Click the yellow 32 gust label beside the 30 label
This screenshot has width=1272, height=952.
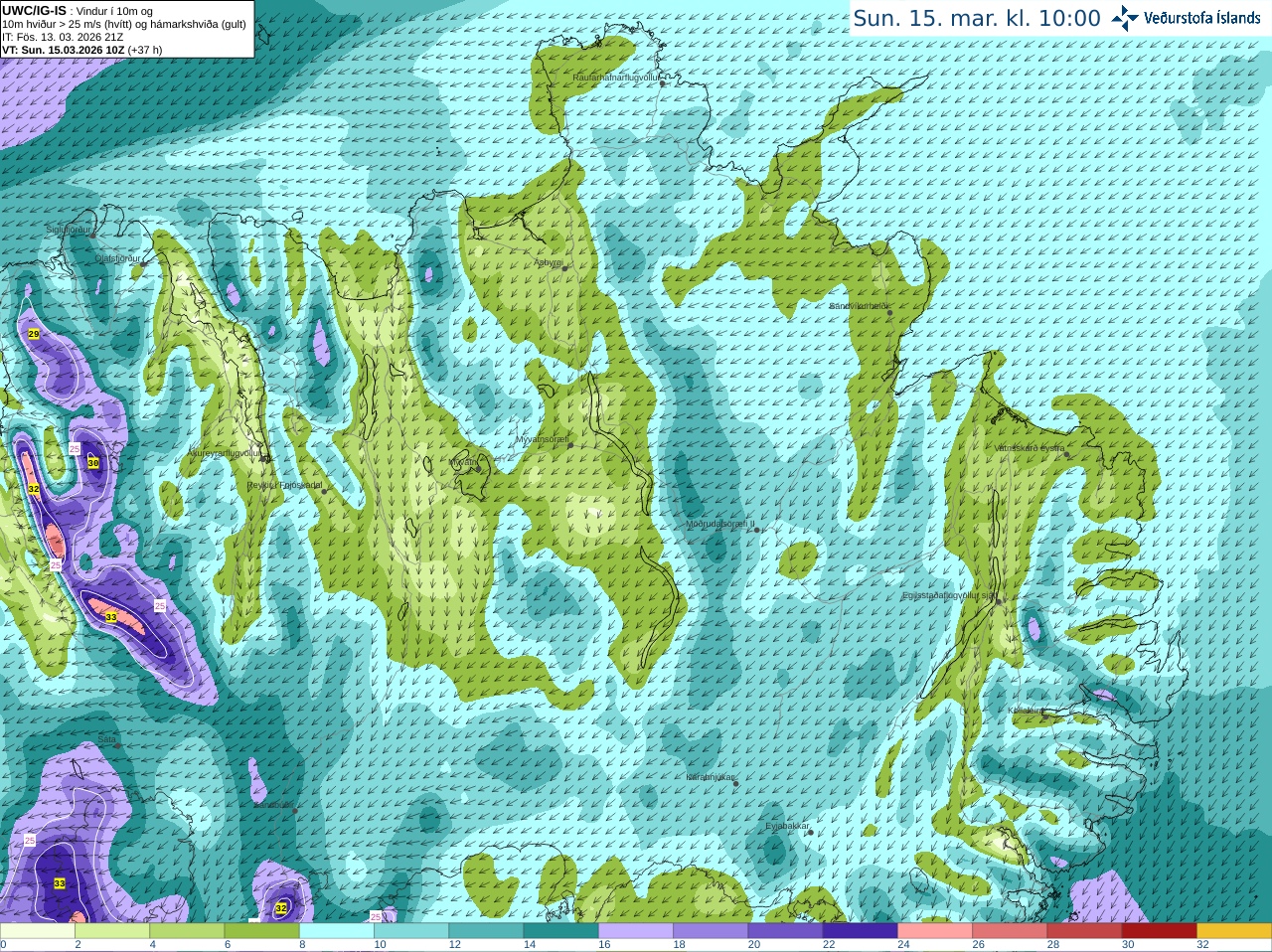pyautogui.click(x=33, y=489)
